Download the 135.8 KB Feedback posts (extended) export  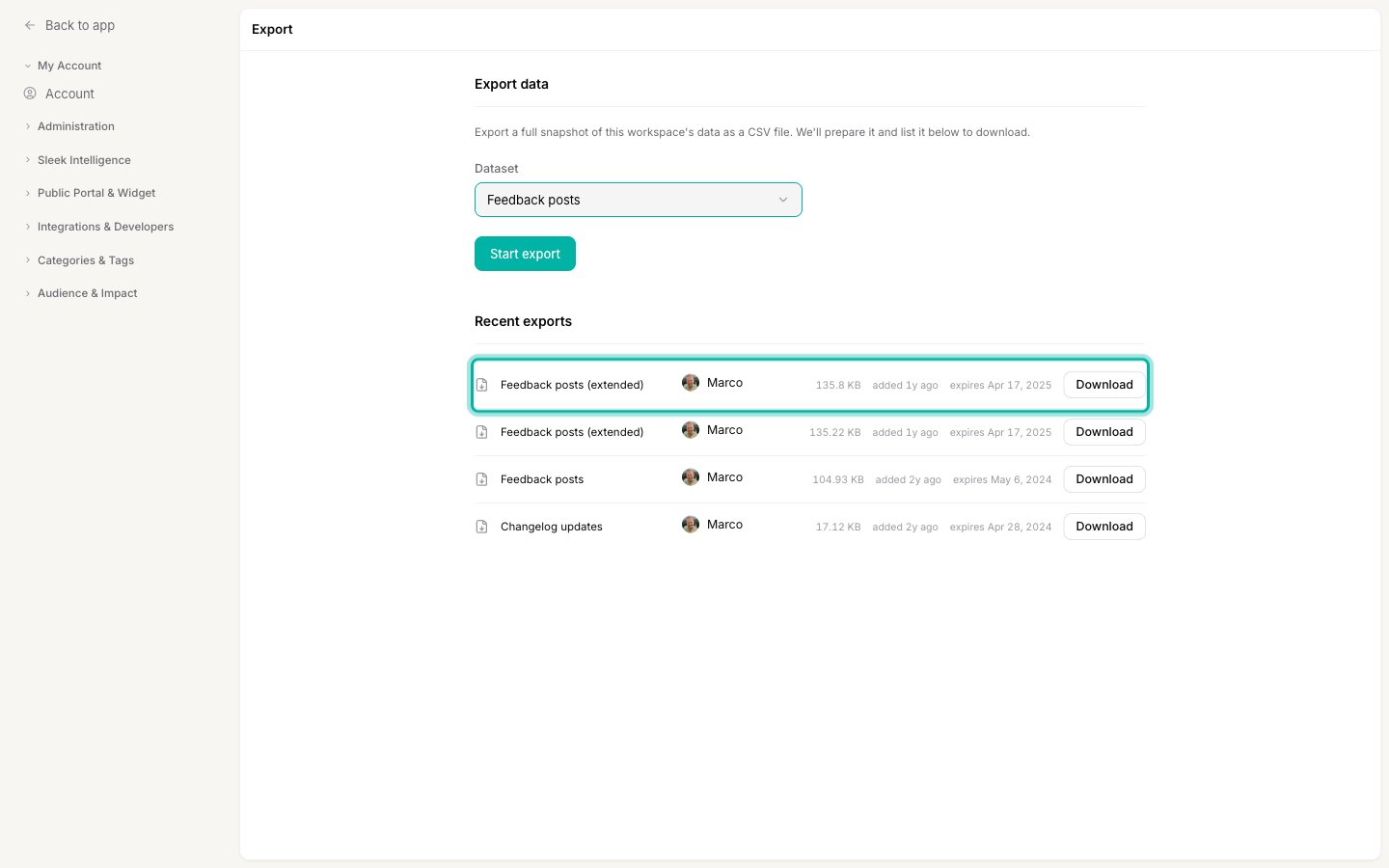[1104, 385]
